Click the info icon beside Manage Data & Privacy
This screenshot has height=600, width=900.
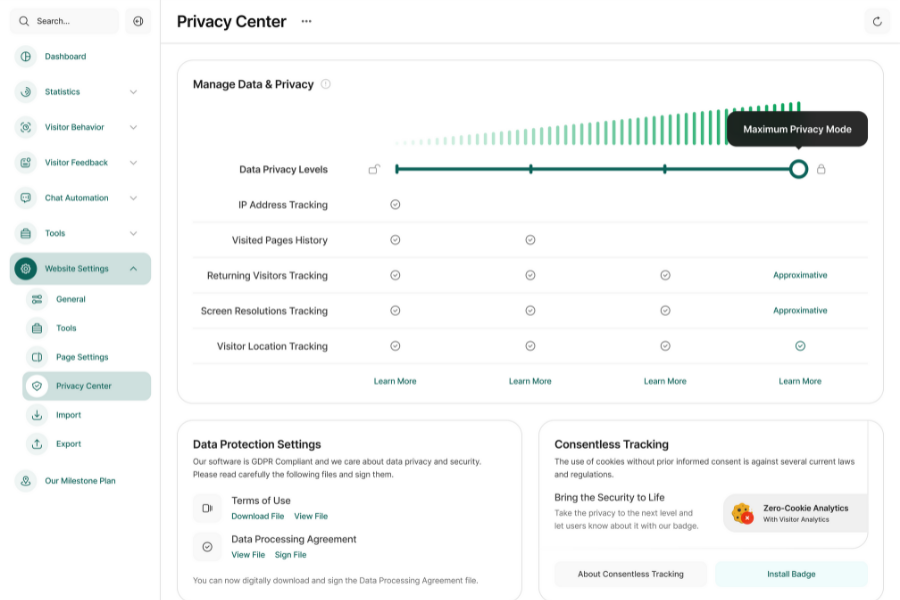click(x=326, y=85)
